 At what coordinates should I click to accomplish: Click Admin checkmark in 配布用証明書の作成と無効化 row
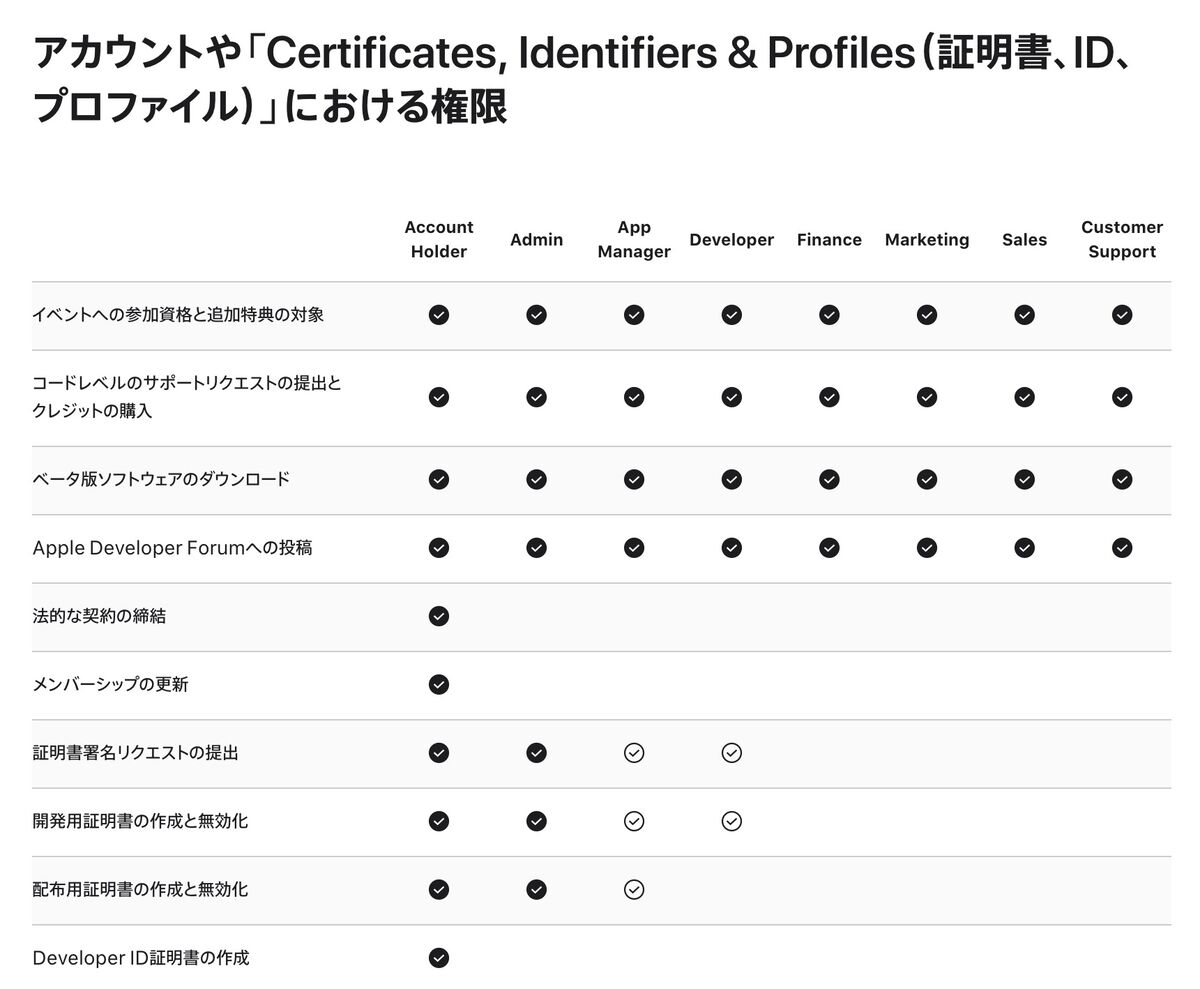(536, 889)
